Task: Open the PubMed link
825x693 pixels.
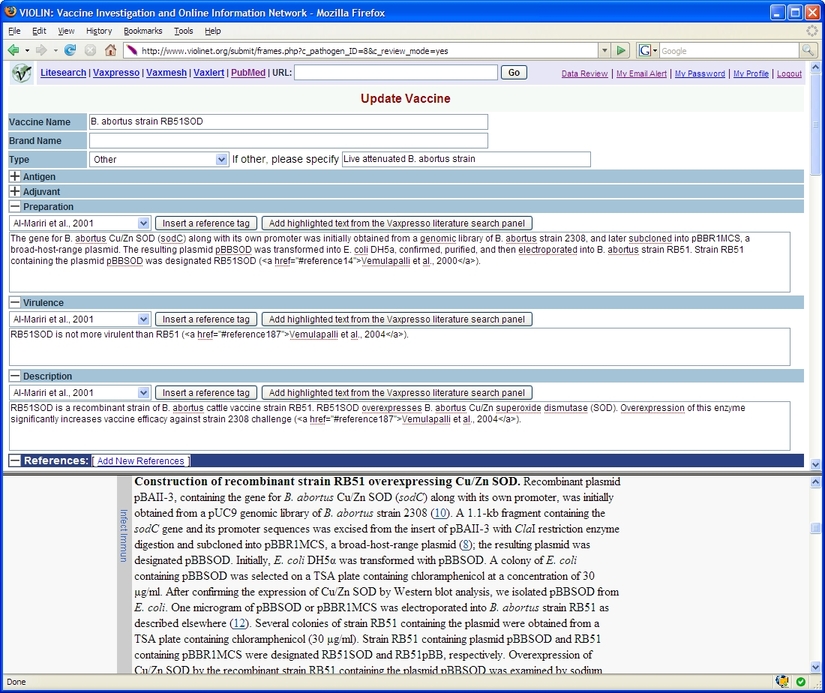Action: pyautogui.click(x=248, y=73)
